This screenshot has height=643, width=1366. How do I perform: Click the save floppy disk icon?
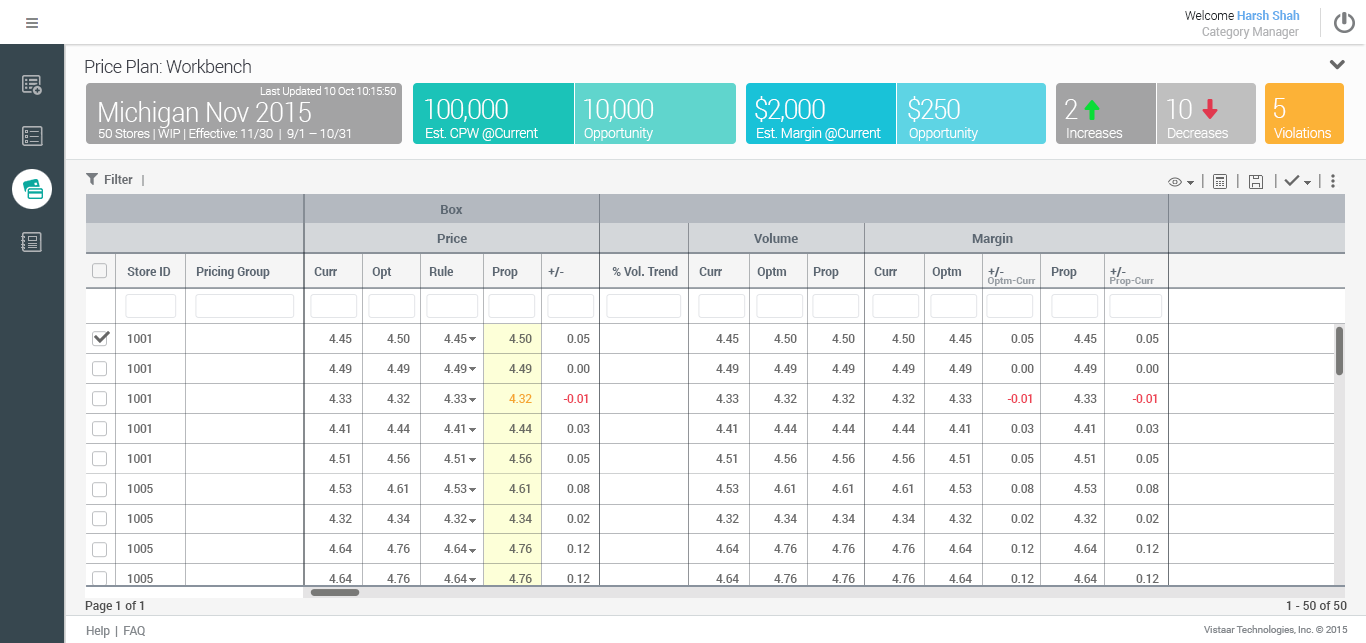[x=1256, y=181]
